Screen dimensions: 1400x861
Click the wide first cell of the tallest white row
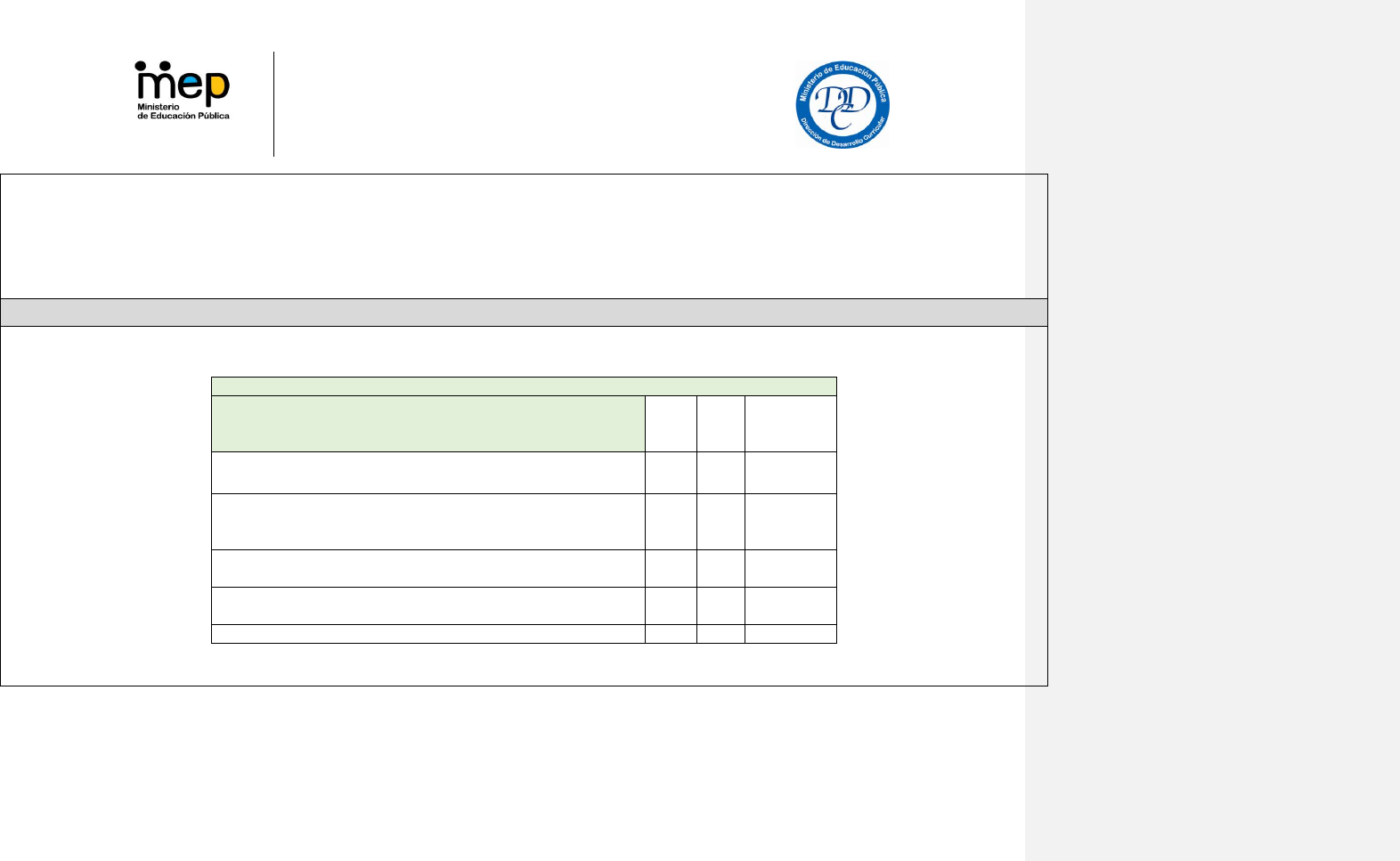tap(427, 522)
